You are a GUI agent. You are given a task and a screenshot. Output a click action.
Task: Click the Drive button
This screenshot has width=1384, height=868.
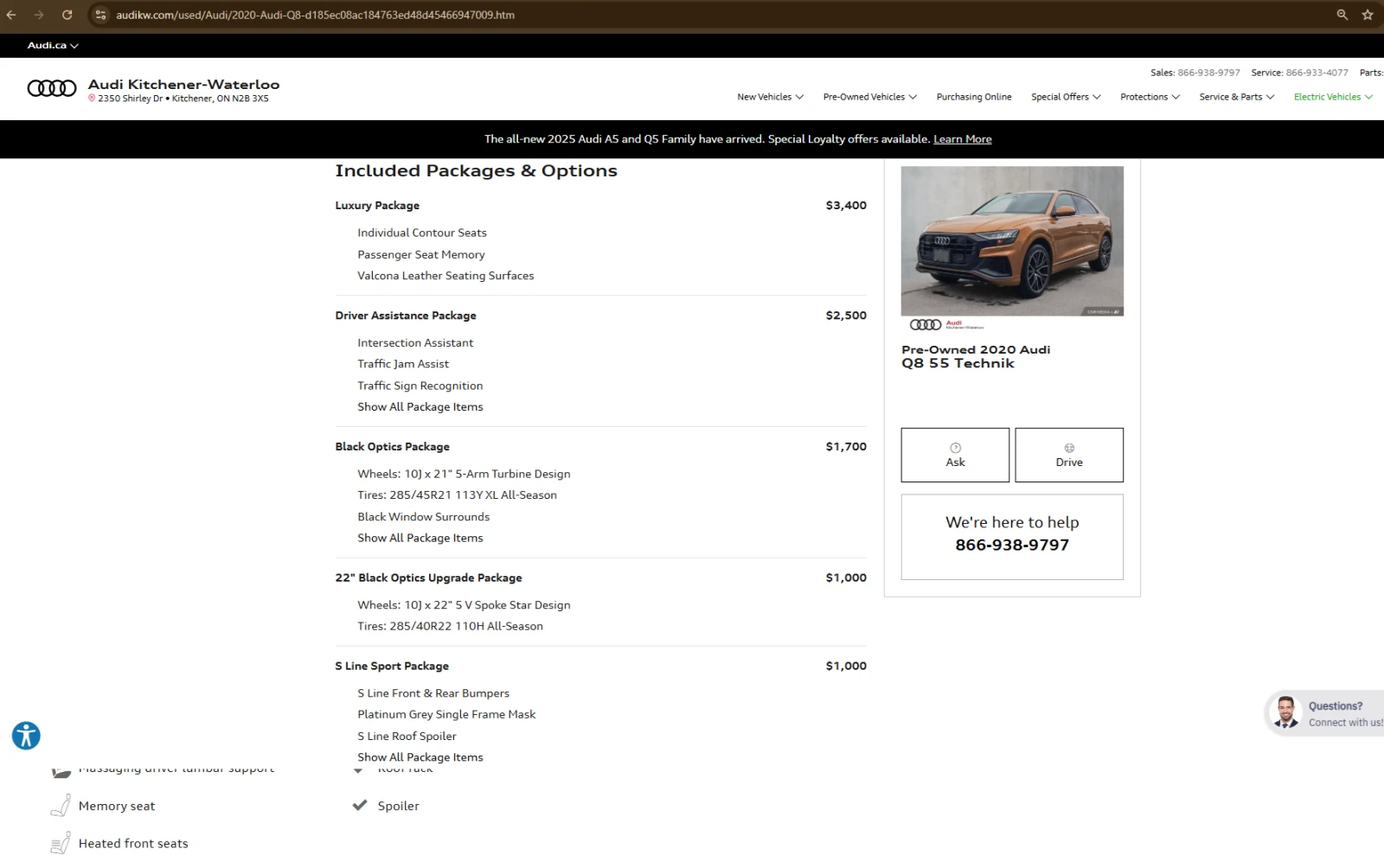(x=1069, y=455)
